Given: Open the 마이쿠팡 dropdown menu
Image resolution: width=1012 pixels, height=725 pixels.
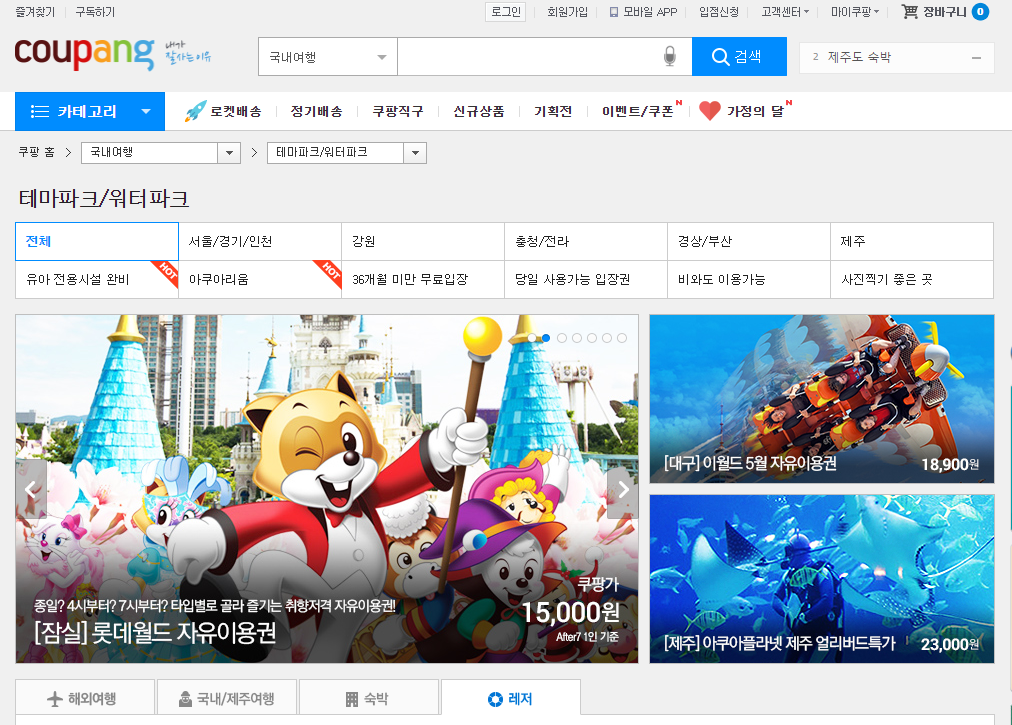Looking at the screenshot, I should [x=855, y=12].
